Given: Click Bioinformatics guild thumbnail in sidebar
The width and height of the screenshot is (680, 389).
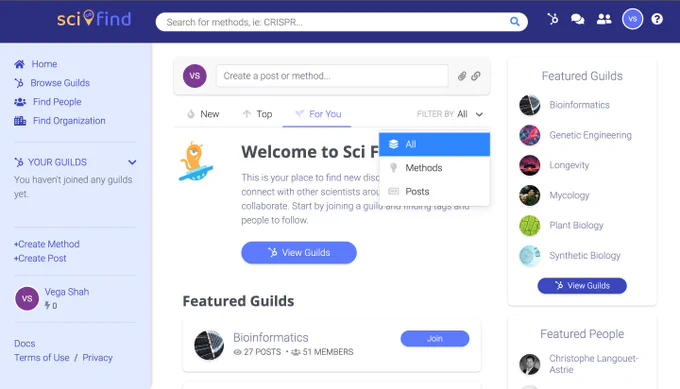Looking at the screenshot, I should (530, 105).
